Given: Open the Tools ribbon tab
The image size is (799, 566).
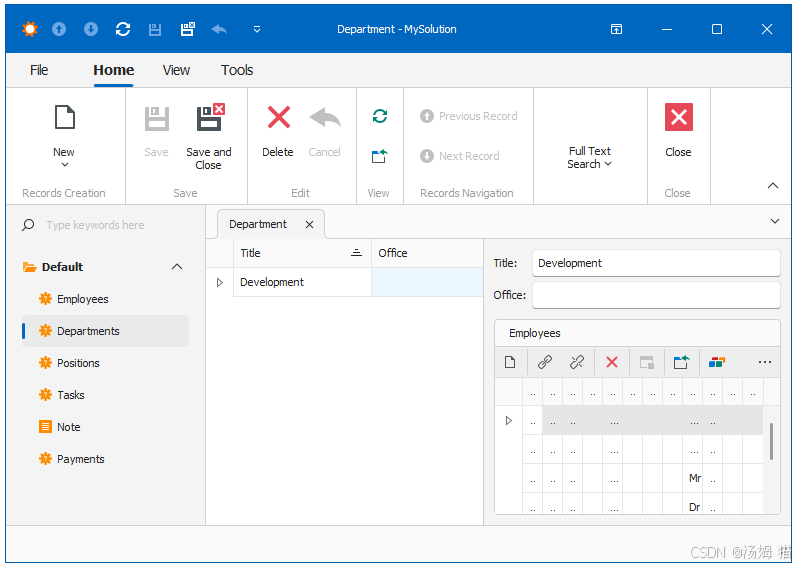Looking at the screenshot, I should pyautogui.click(x=237, y=70).
